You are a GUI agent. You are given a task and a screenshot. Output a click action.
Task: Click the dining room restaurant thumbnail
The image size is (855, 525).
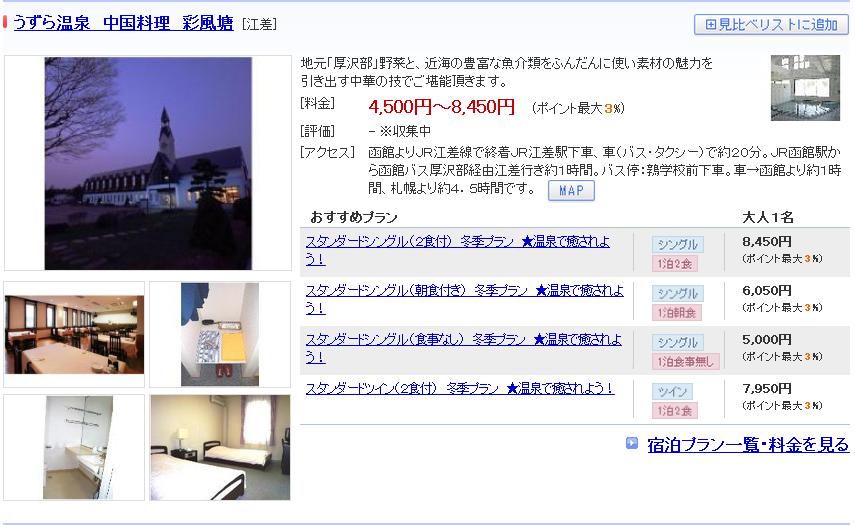pyautogui.click(x=75, y=335)
